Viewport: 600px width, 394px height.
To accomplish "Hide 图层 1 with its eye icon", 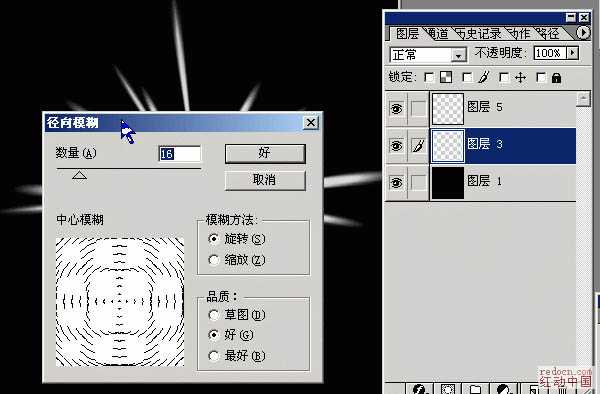I will (396, 182).
